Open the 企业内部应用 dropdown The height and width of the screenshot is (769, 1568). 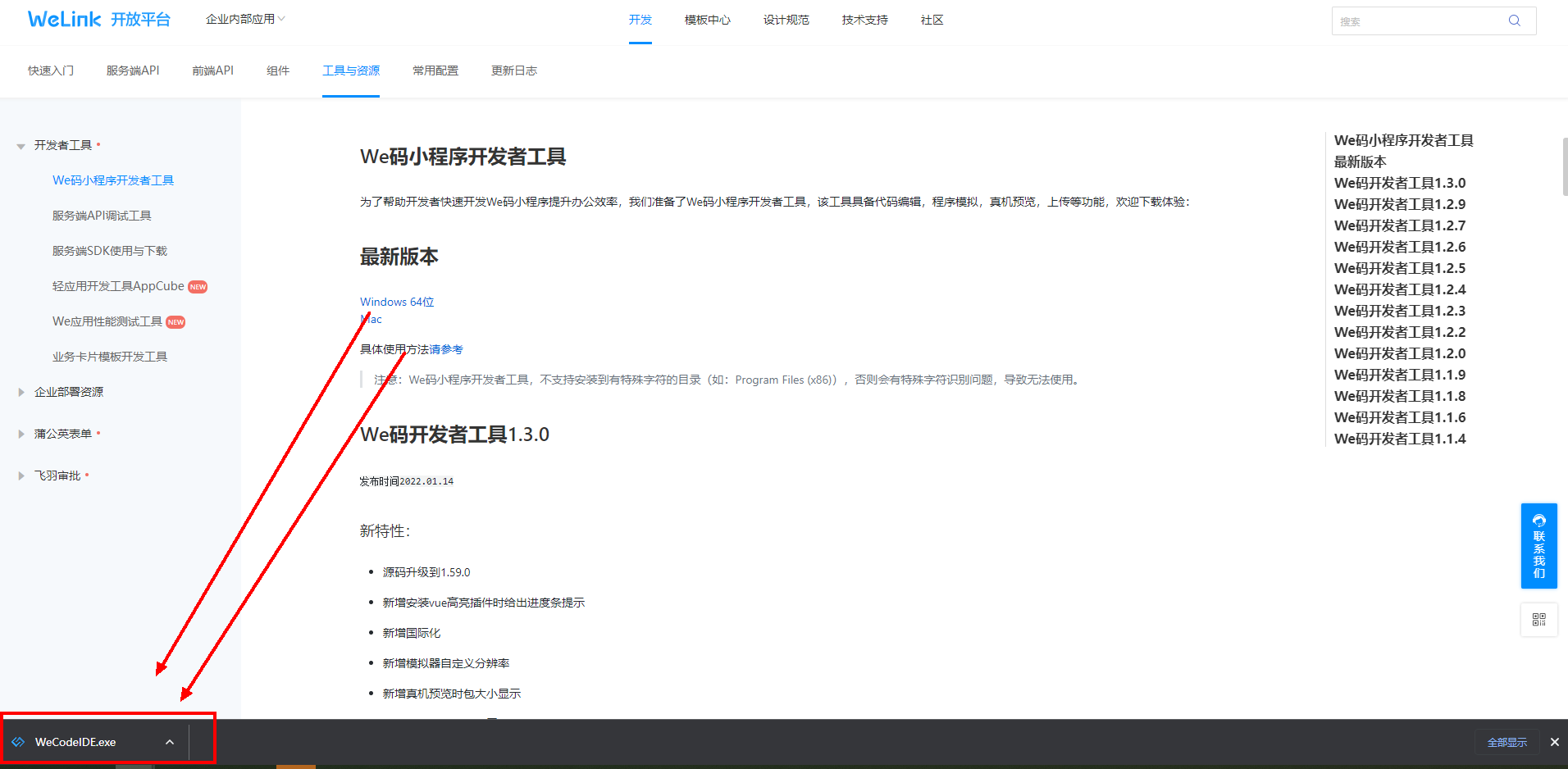point(245,19)
